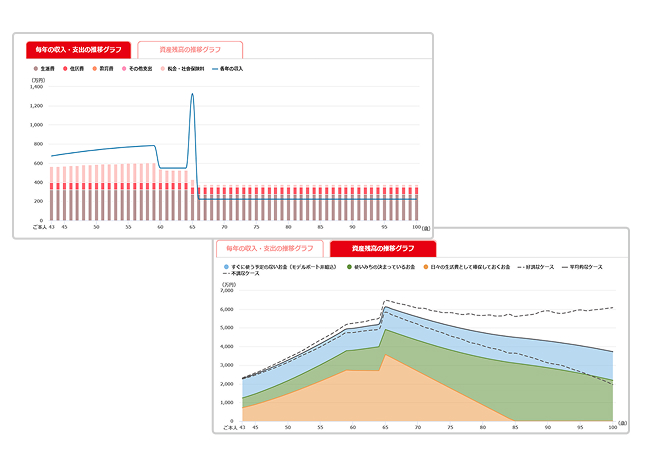Open 毎年の収入・支出の推移グラフ tab in lower panel

point(271,249)
